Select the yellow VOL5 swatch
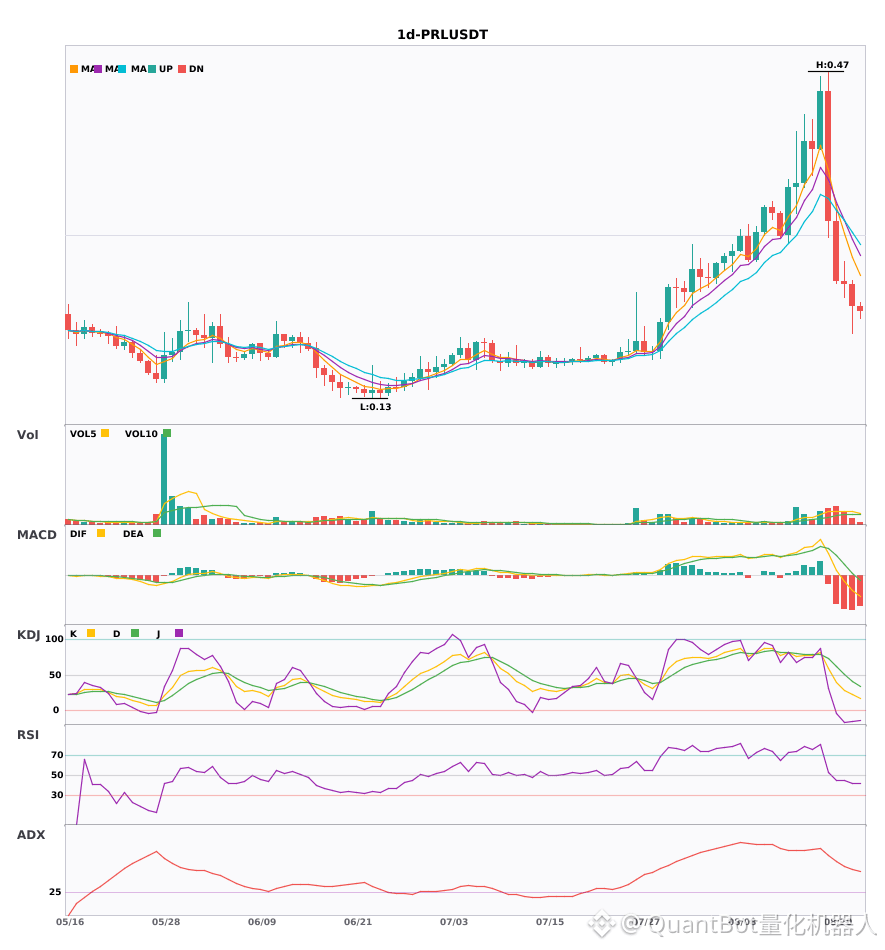 [x=105, y=433]
